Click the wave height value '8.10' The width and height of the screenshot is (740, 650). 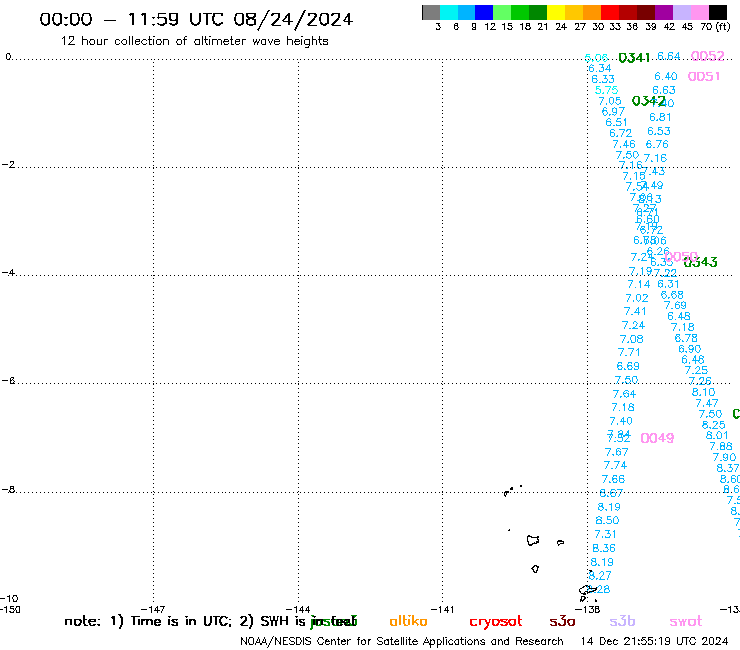coord(704,393)
